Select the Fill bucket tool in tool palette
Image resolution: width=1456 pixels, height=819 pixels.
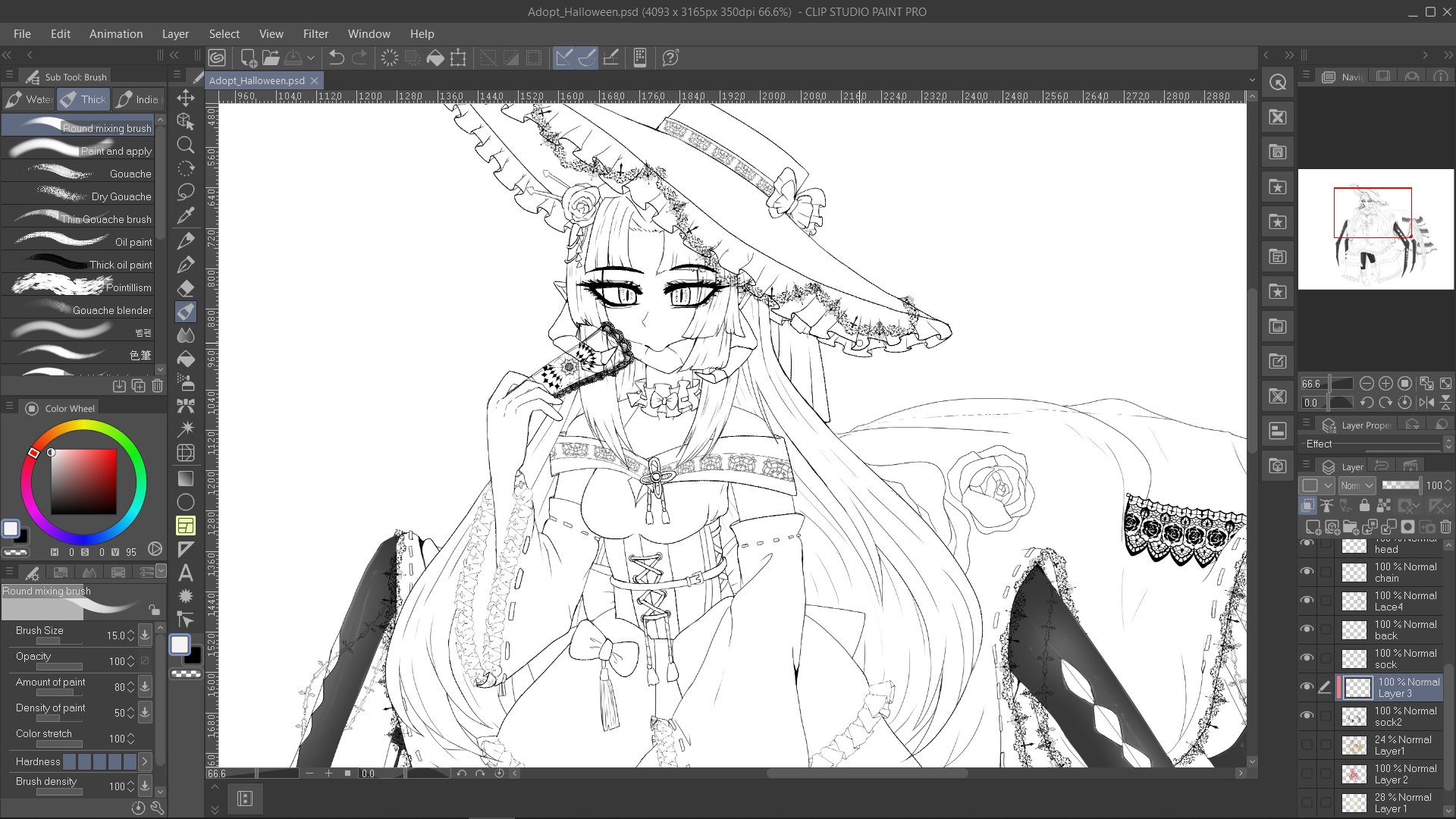[x=186, y=359]
